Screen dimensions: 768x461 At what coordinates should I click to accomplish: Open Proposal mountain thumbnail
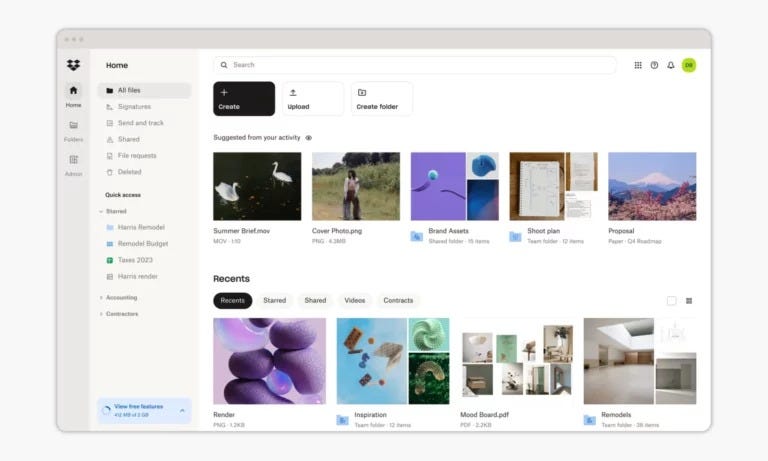[652, 186]
